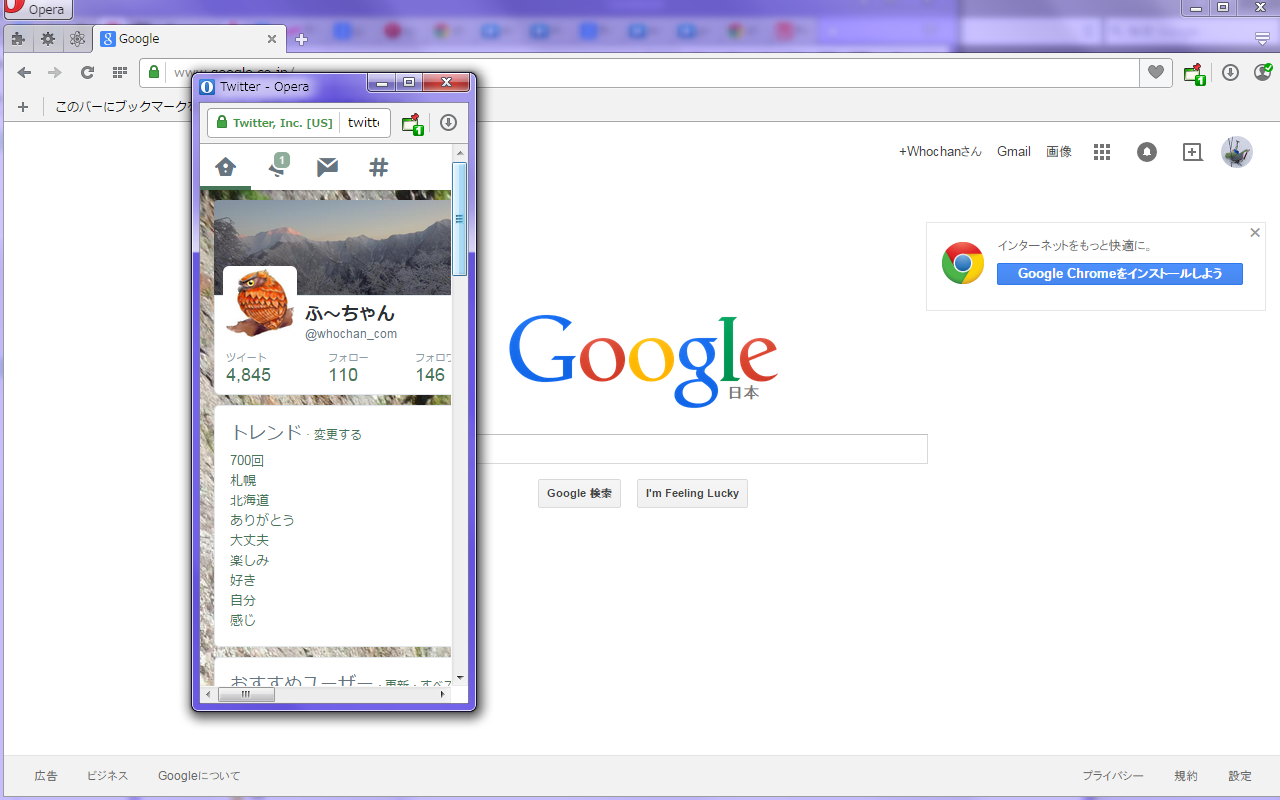Click the @whochan_com username

click(x=351, y=334)
